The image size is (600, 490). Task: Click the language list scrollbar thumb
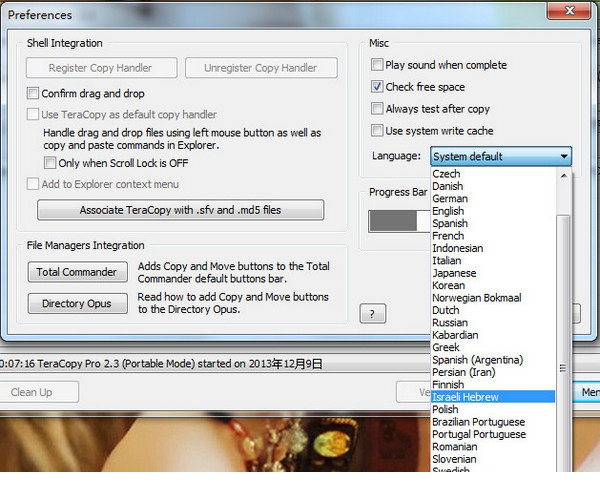pos(563,343)
